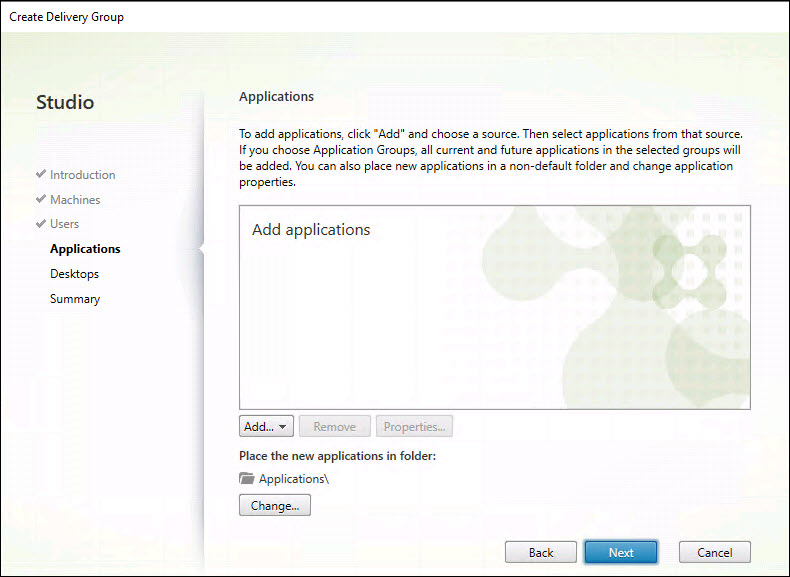The height and width of the screenshot is (577, 790).
Task: Open the Add... dropdown menu
Action: (266, 427)
